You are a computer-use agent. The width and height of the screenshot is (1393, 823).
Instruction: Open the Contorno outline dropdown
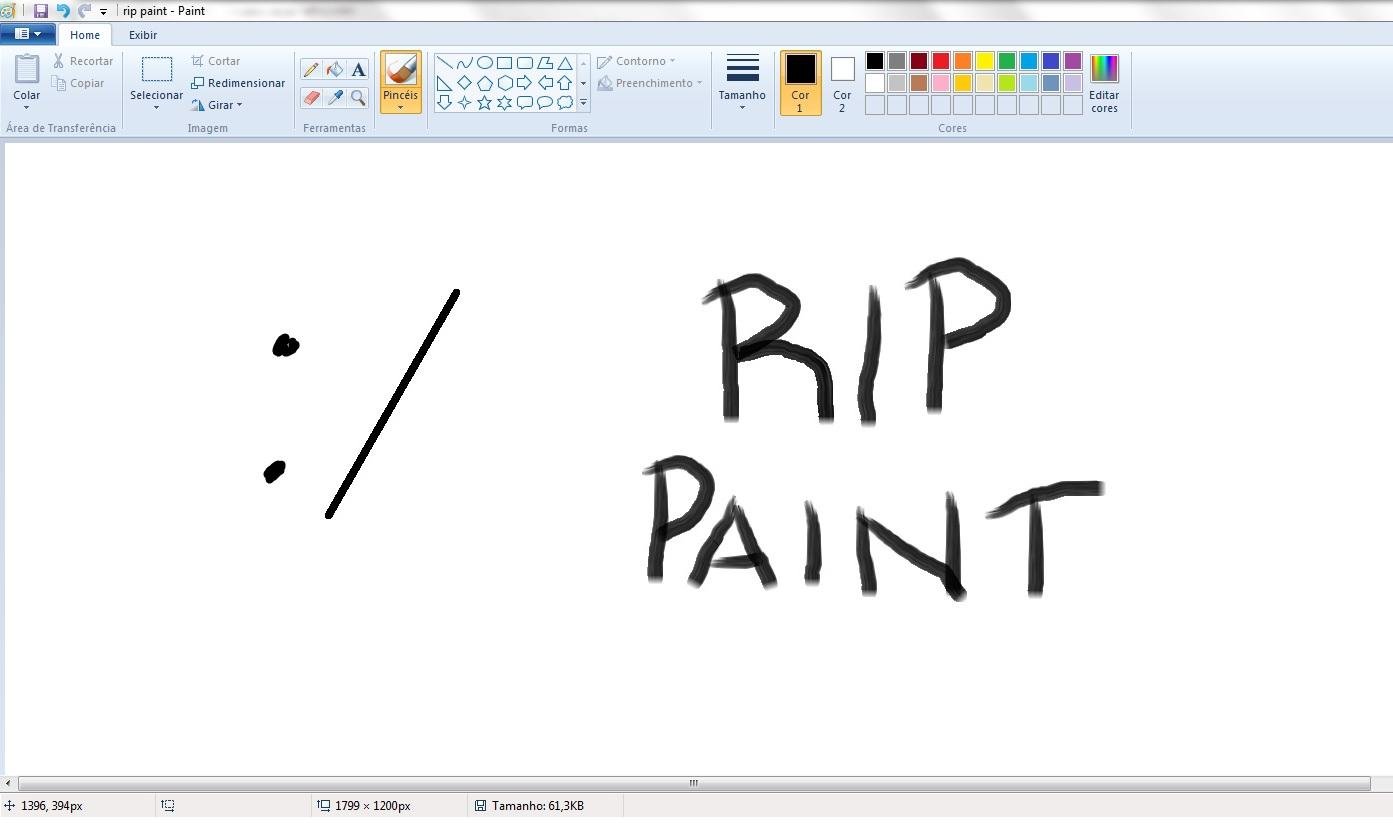pos(636,61)
